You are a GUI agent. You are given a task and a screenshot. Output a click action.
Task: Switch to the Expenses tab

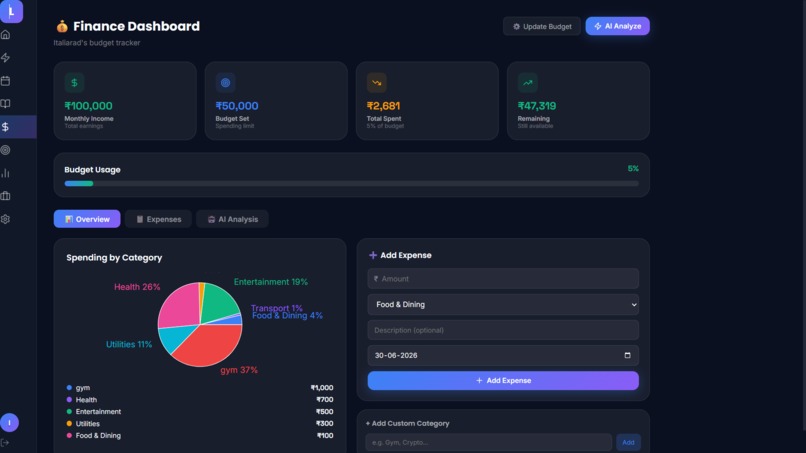(x=158, y=219)
